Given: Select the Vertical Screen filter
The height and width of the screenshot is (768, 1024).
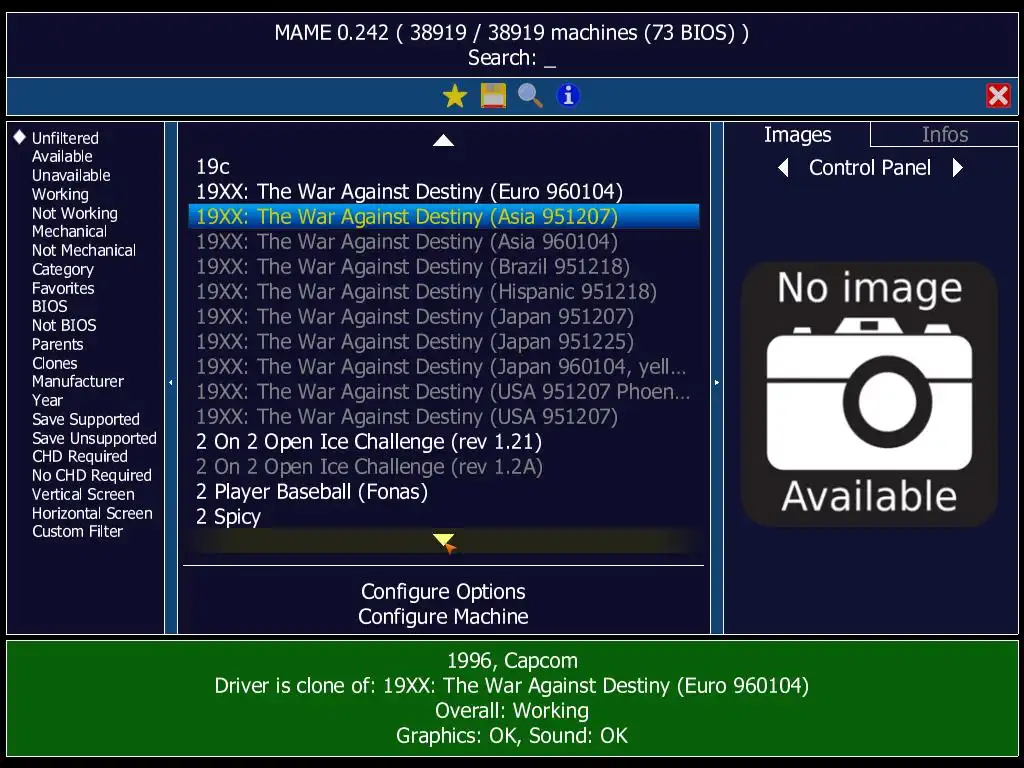Looking at the screenshot, I should coord(83,494).
